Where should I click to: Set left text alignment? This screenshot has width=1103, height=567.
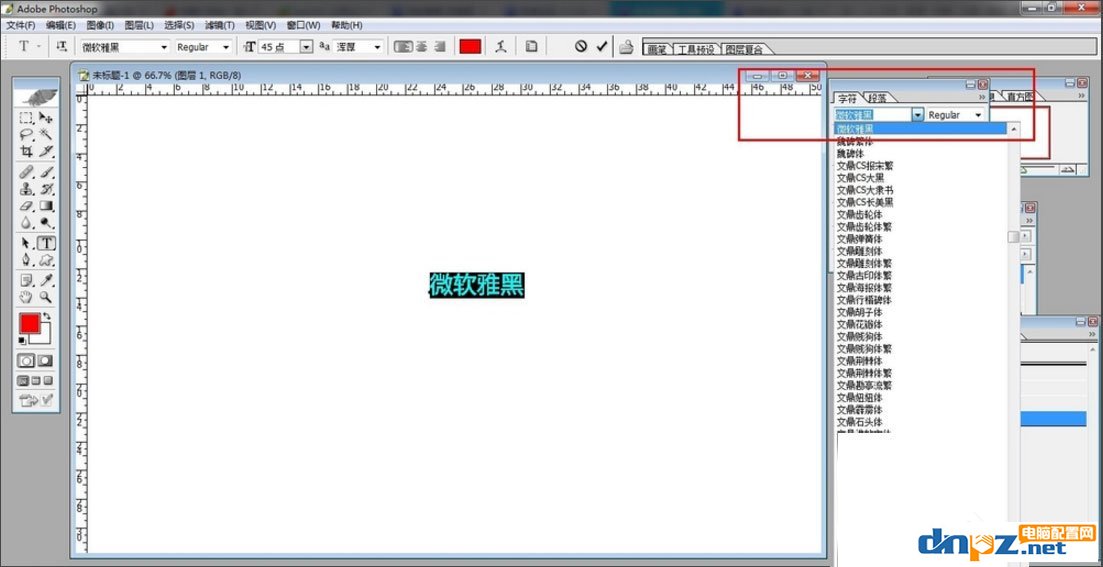(x=402, y=46)
